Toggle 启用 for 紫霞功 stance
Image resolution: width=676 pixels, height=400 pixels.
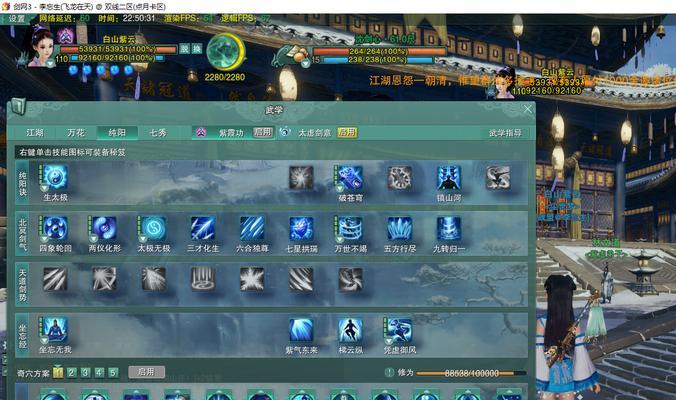point(263,132)
